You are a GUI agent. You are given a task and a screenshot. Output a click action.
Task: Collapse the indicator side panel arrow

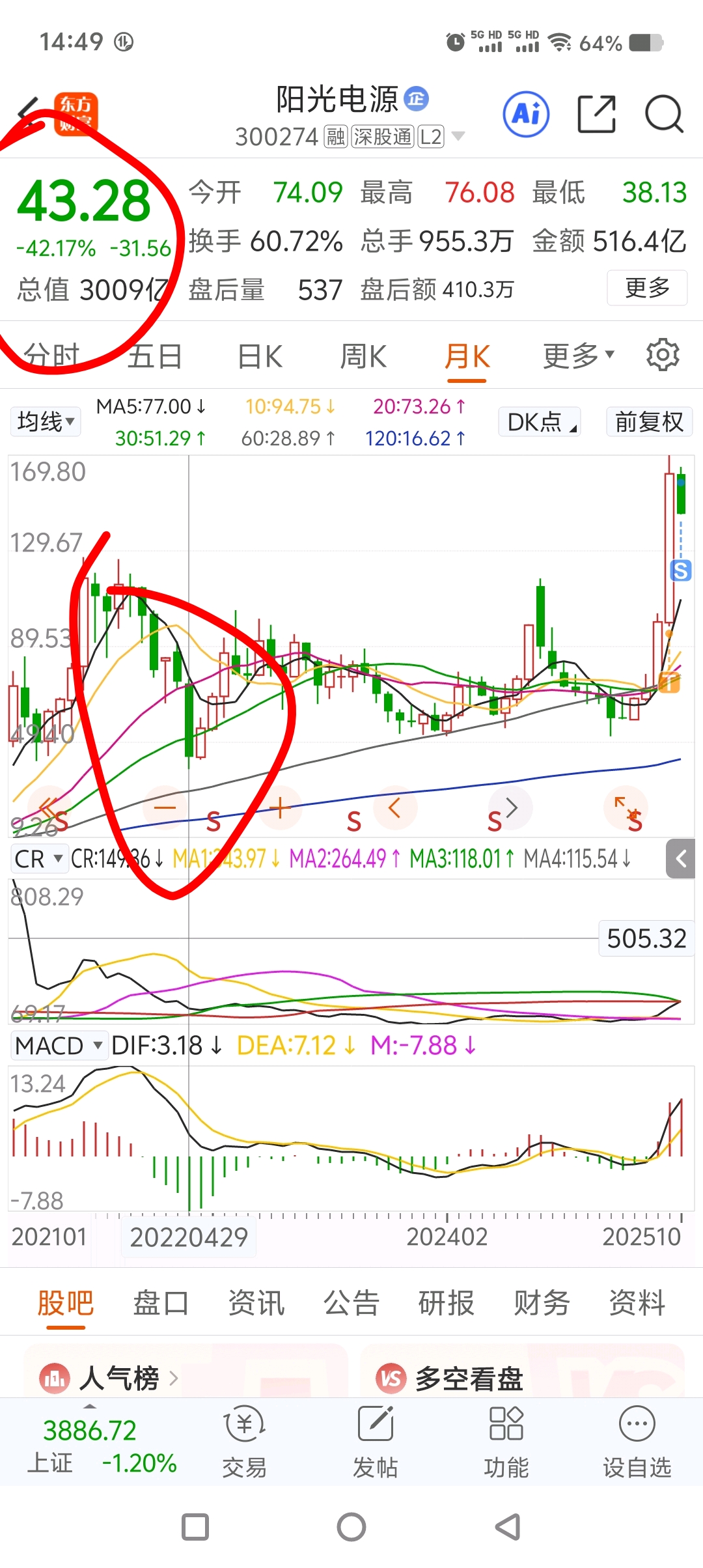click(681, 859)
